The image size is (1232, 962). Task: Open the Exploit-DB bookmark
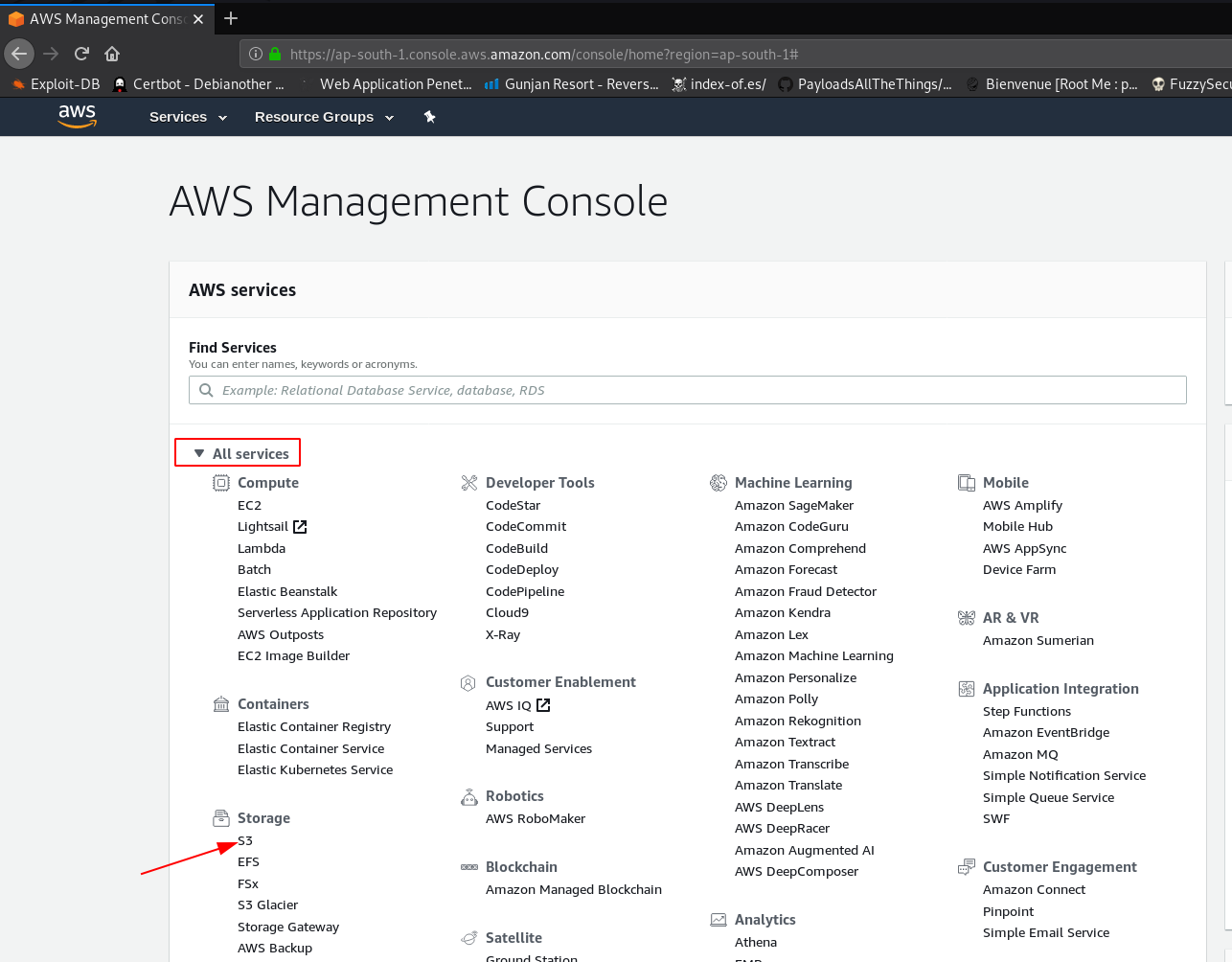(56, 84)
